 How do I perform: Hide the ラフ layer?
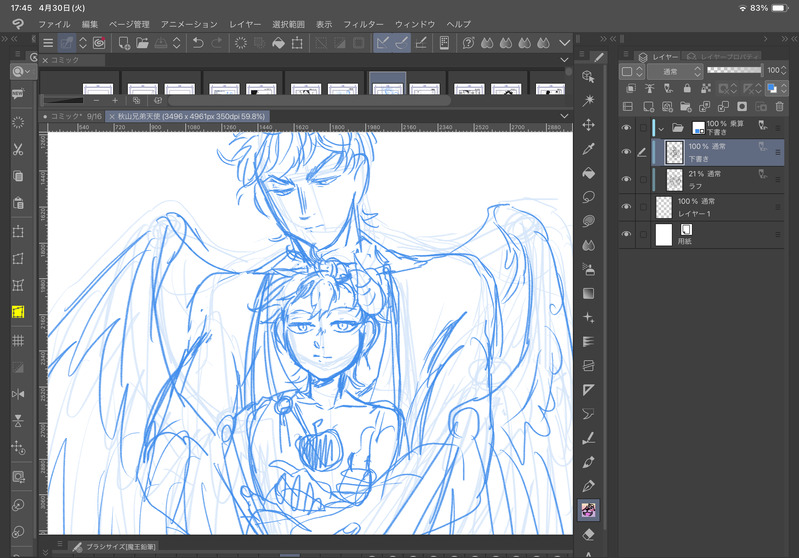coord(626,179)
